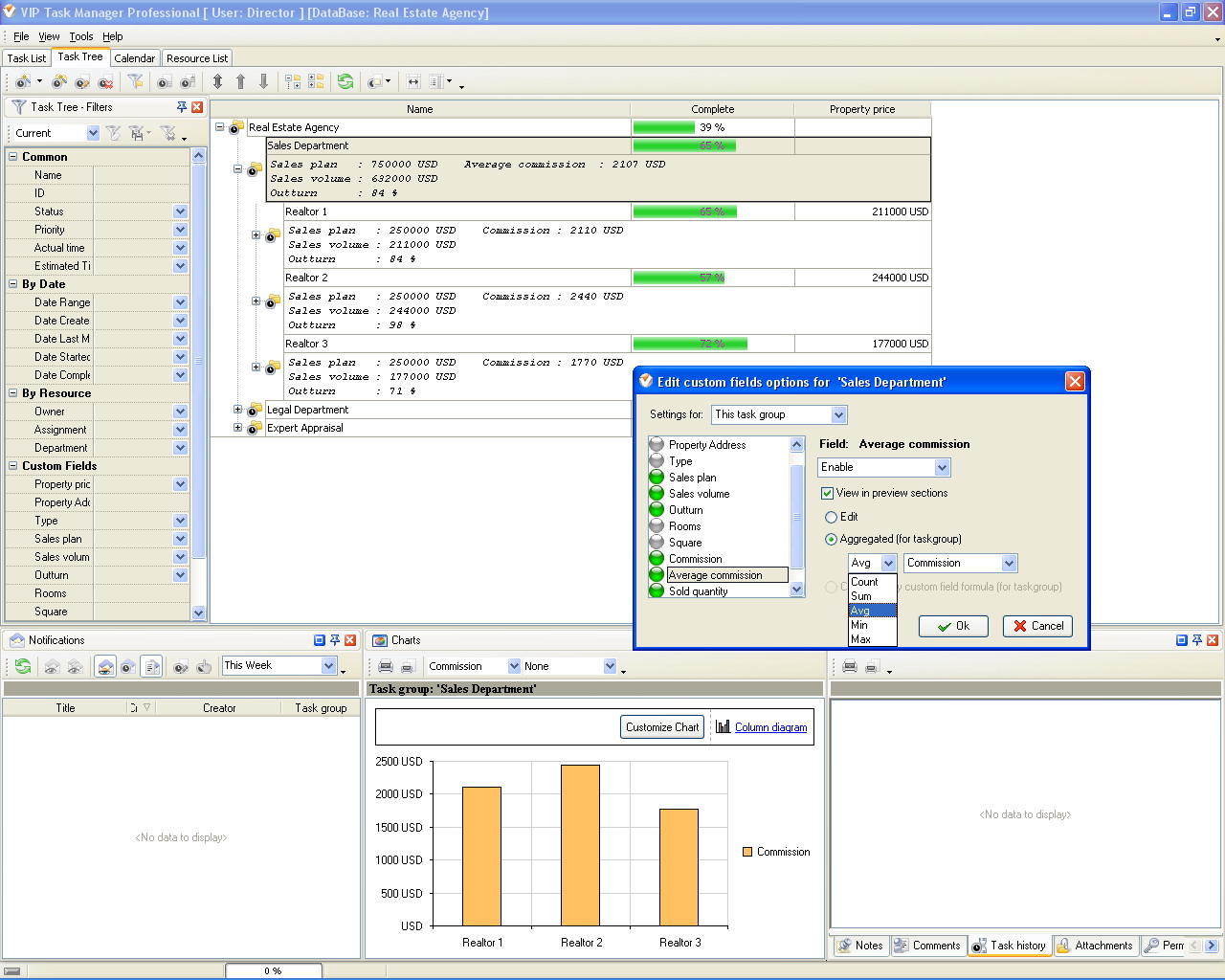Image resolution: width=1225 pixels, height=980 pixels.
Task: Choose Min in aggregation list
Action: 872,625
